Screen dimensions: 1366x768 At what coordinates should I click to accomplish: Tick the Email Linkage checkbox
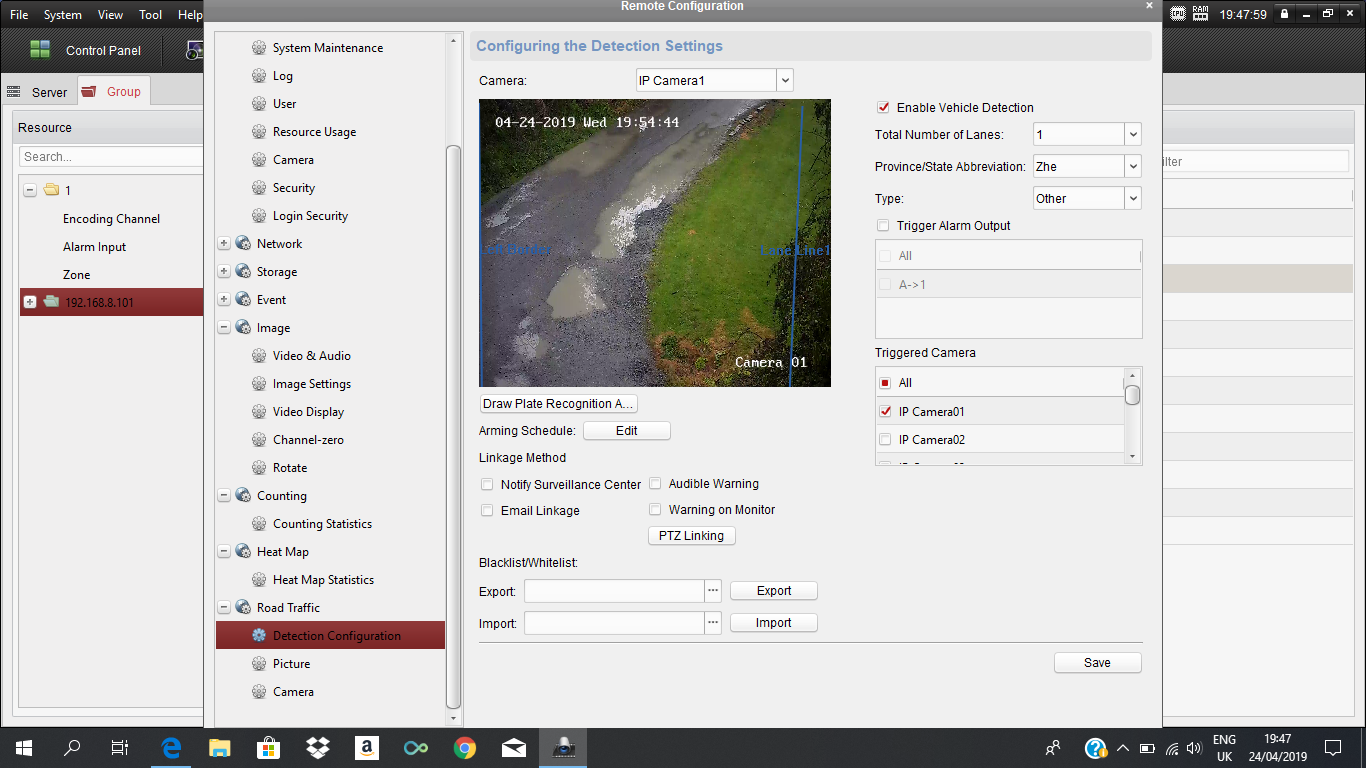(488, 511)
